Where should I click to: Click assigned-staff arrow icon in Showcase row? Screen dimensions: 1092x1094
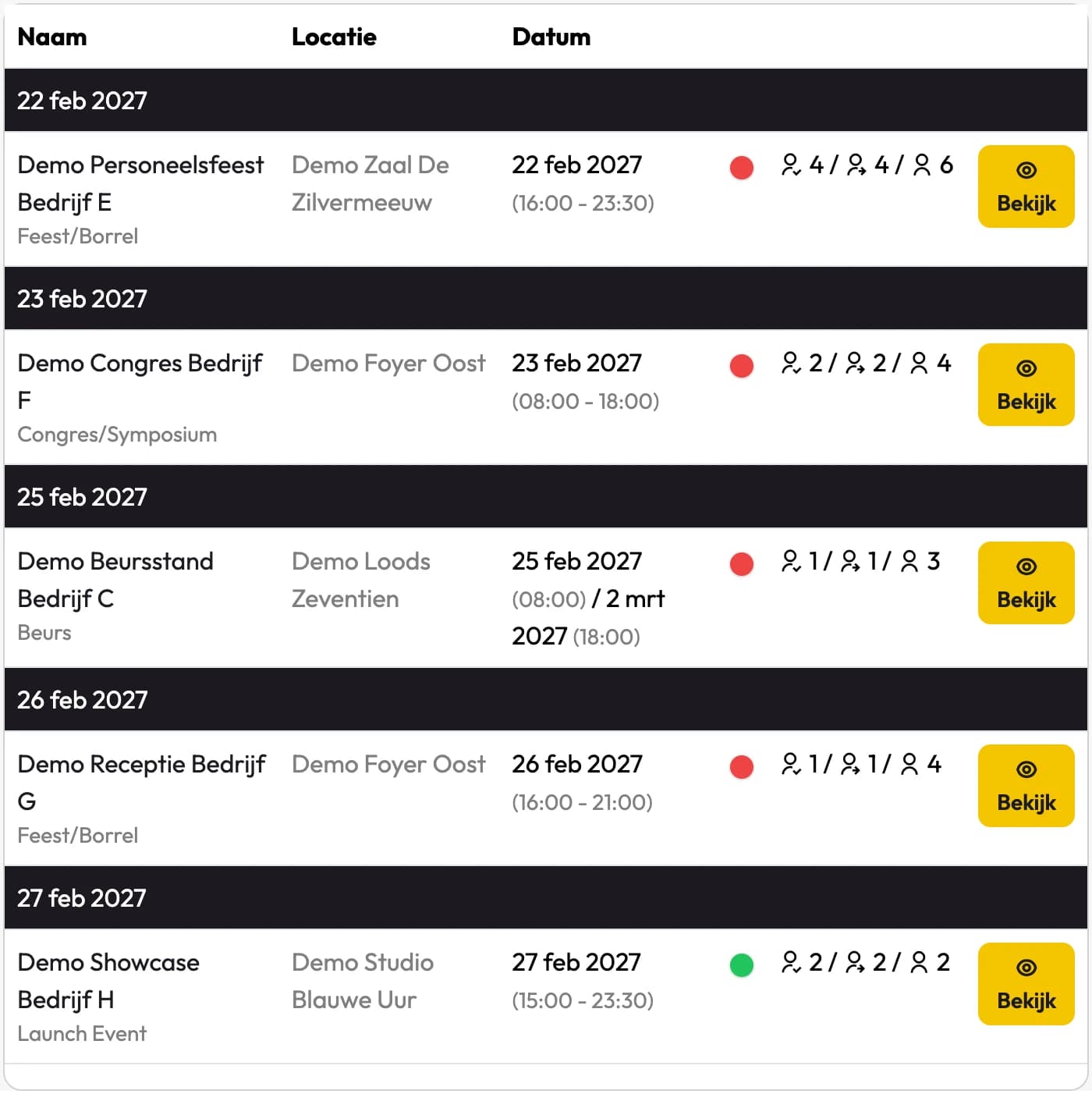(855, 962)
